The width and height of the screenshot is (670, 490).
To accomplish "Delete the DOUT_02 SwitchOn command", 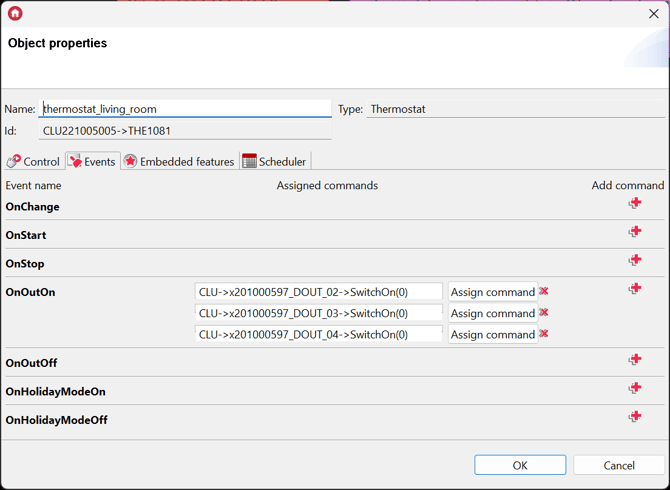I will pyautogui.click(x=544, y=291).
